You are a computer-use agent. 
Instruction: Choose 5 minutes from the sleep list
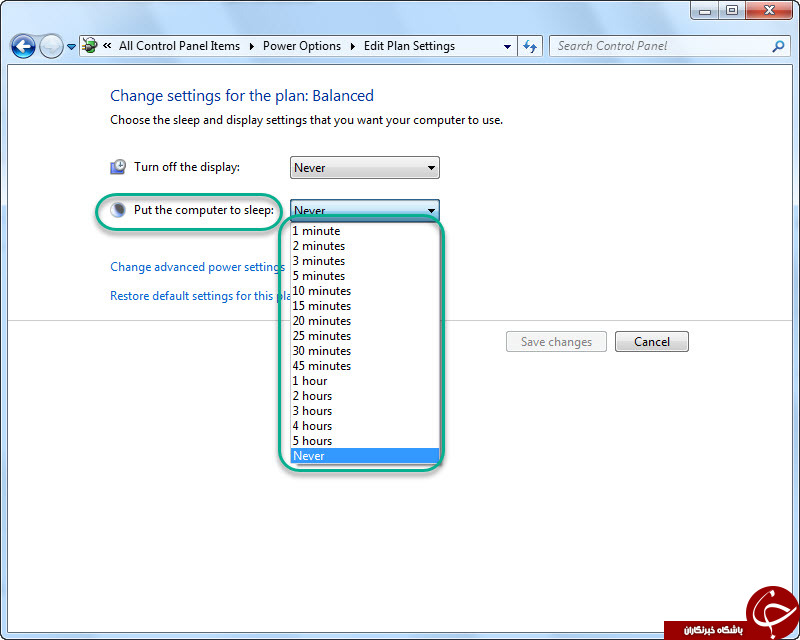pos(364,276)
